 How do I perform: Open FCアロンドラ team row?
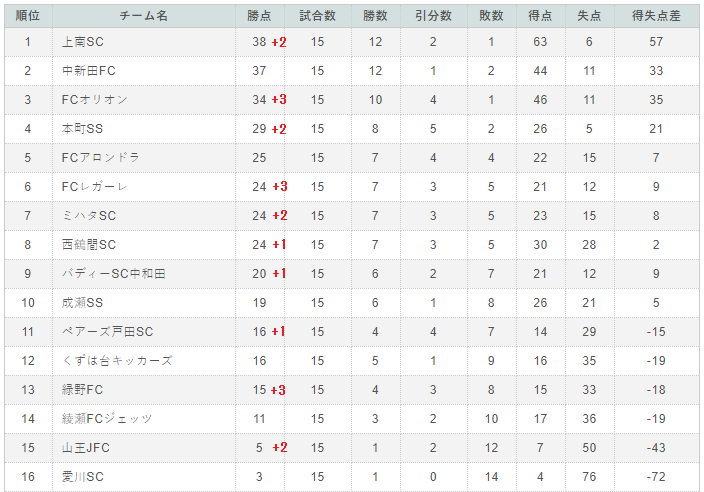(x=101, y=158)
